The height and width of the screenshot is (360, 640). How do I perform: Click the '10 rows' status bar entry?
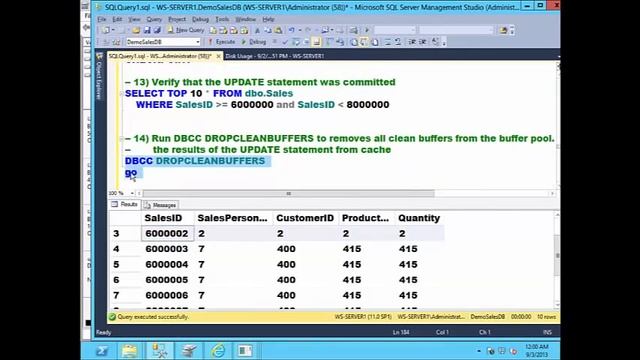(546, 317)
